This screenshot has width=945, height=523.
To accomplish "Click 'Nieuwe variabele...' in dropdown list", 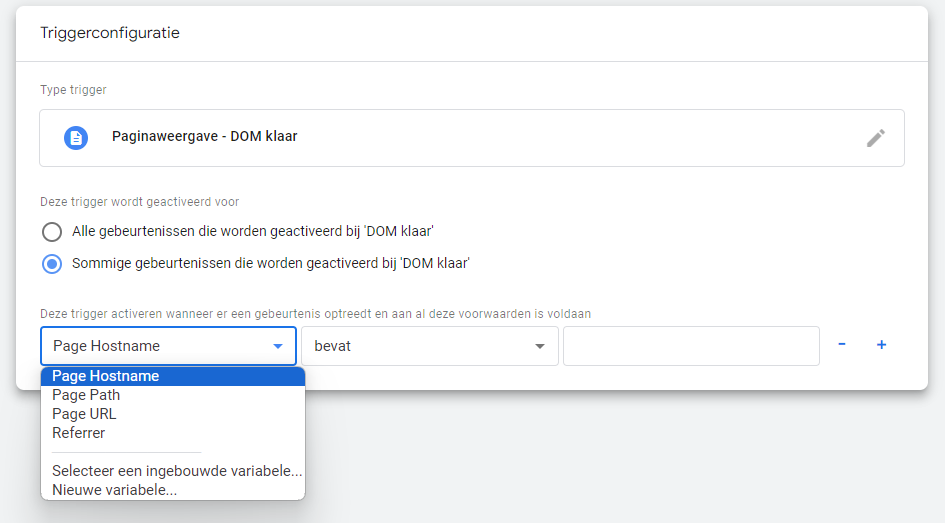I will (115, 490).
